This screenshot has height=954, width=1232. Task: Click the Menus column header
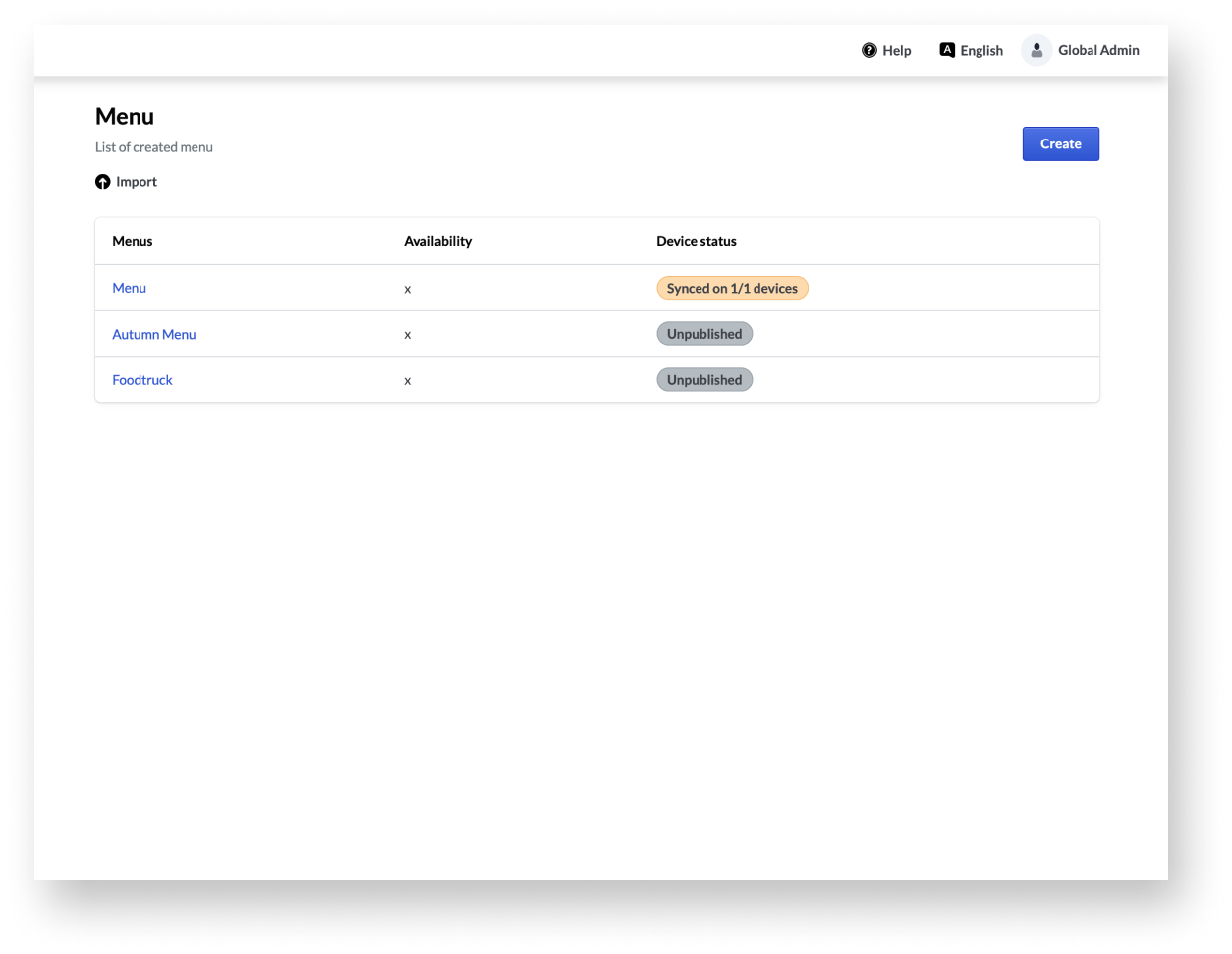tap(133, 241)
